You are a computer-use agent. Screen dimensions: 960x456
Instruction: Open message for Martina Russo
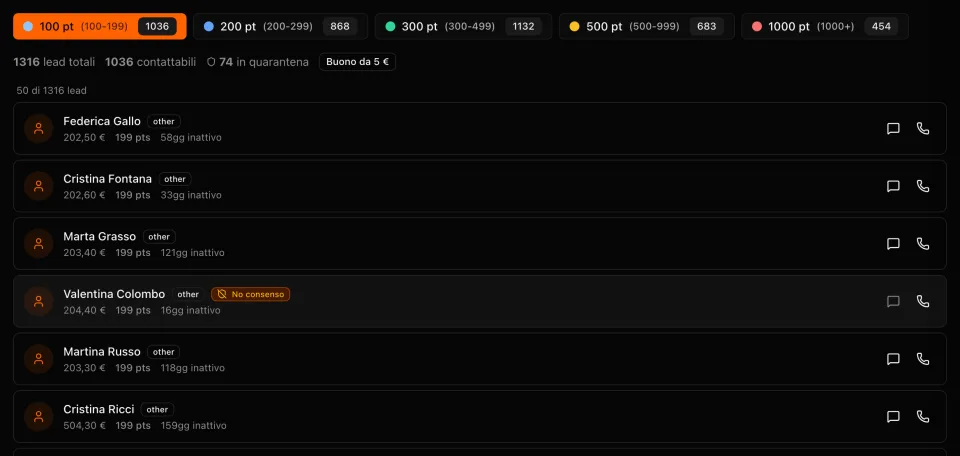pyautogui.click(x=893, y=359)
